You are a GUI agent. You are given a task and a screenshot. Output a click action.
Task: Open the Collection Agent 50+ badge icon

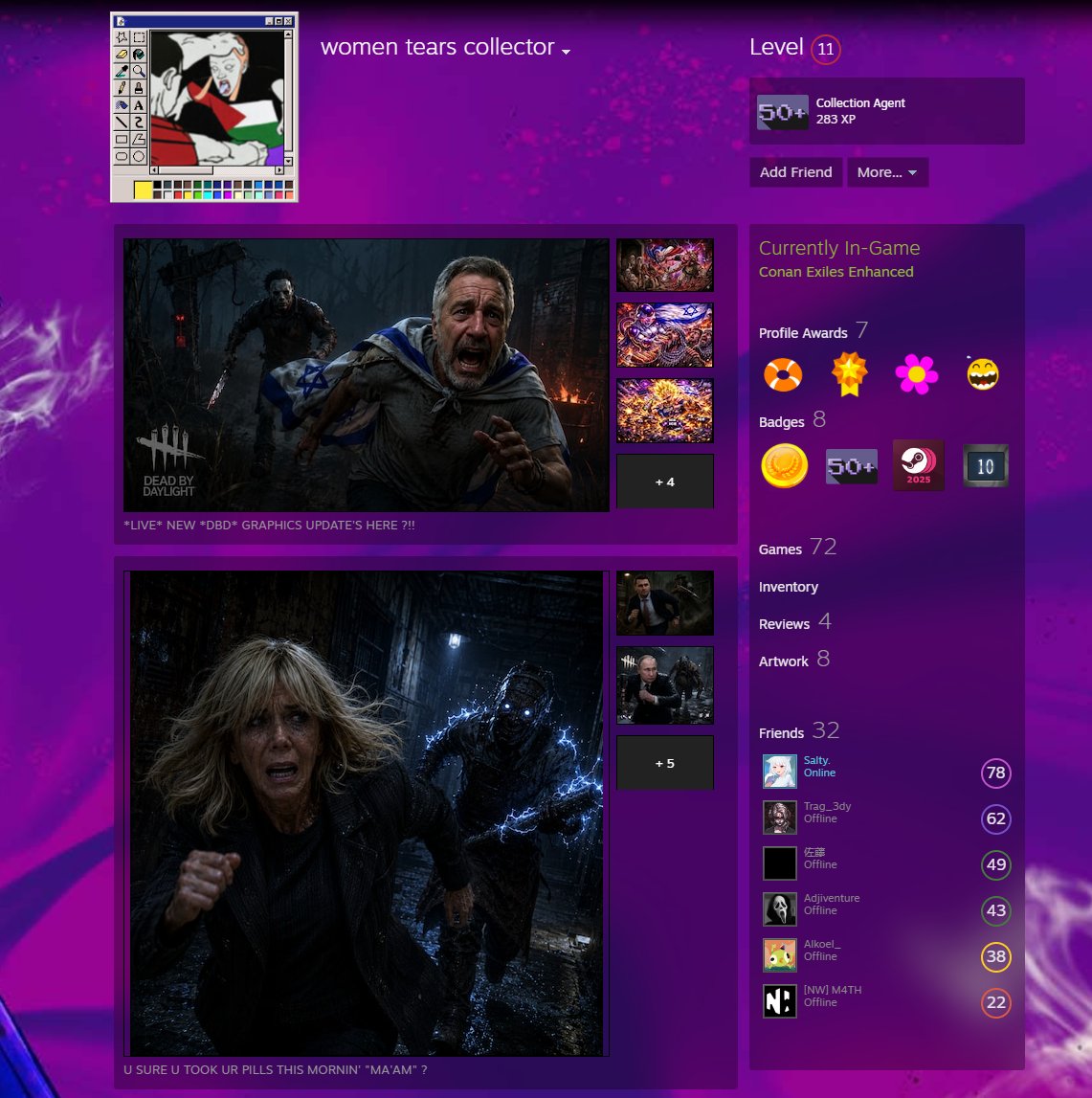pos(783,112)
